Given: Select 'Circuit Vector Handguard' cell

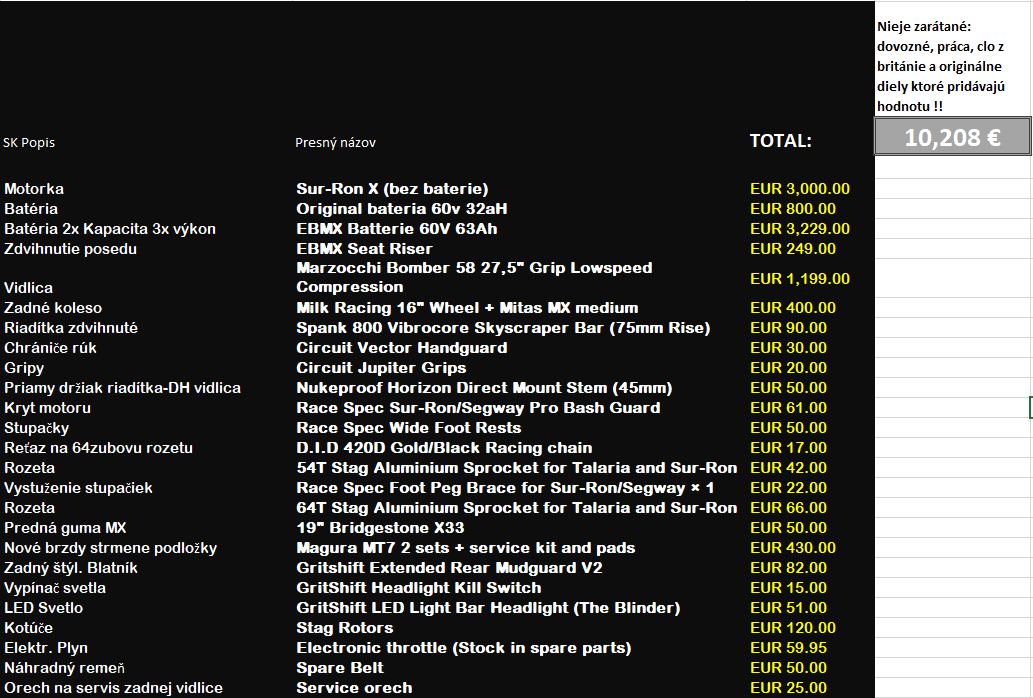Looking at the screenshot, I should [402, 348].
